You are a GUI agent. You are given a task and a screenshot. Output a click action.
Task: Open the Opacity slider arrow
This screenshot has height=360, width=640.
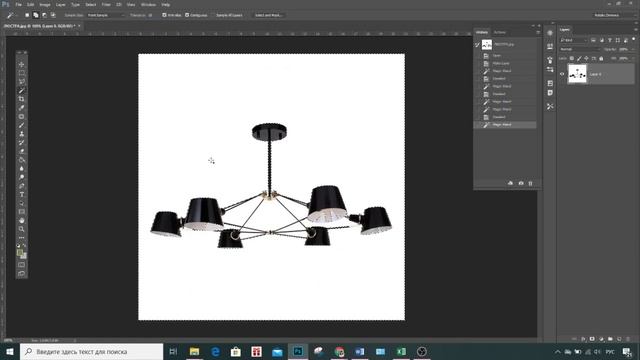(633, 49)
